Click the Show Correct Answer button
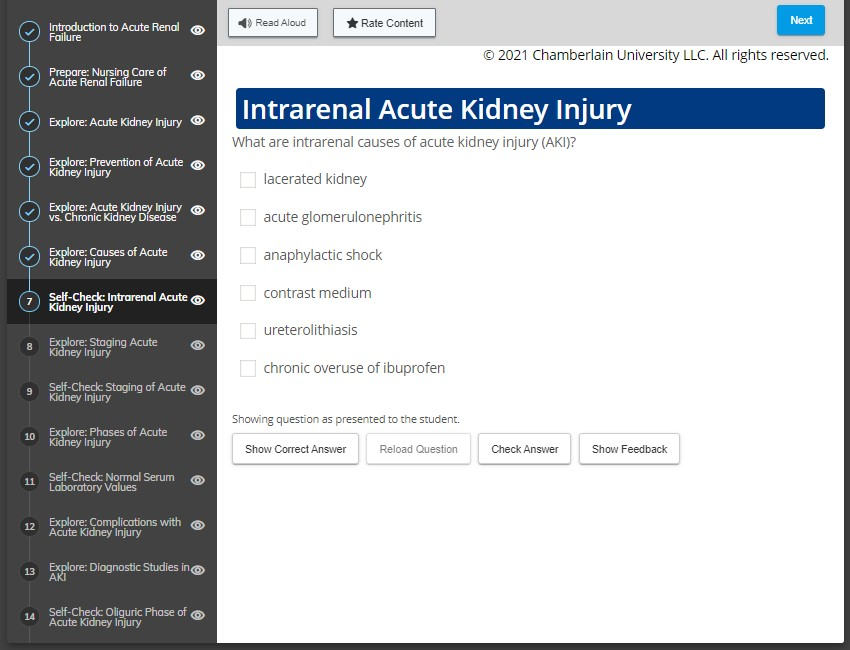850x650 pixels. (x=295, y=449)
